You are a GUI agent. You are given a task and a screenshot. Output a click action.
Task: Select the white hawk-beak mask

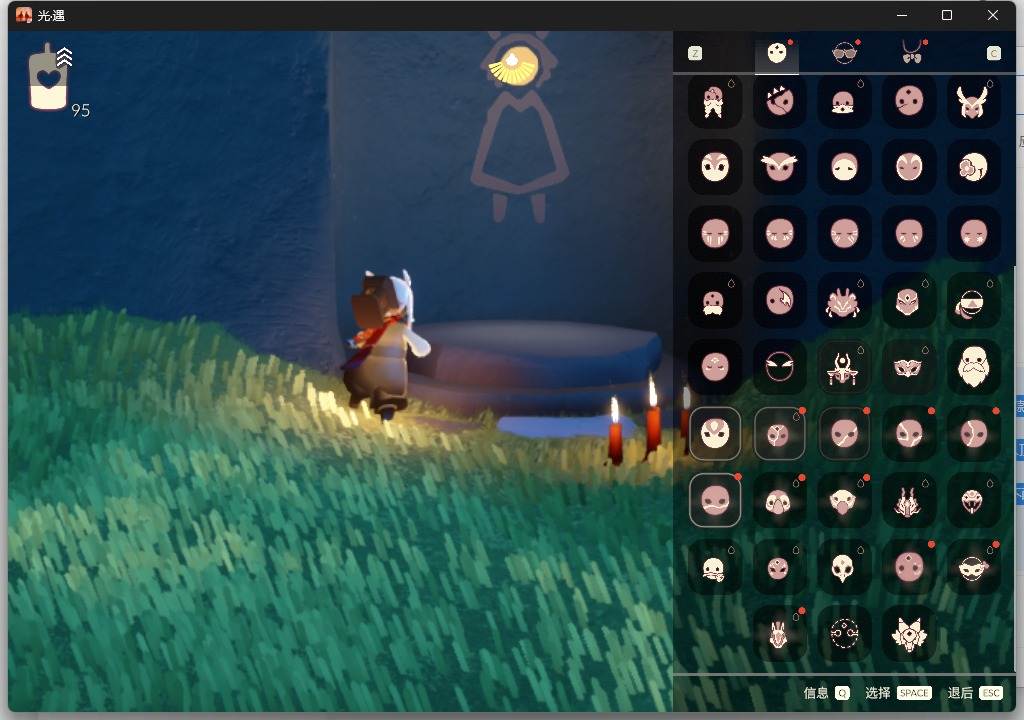[844, 500]
